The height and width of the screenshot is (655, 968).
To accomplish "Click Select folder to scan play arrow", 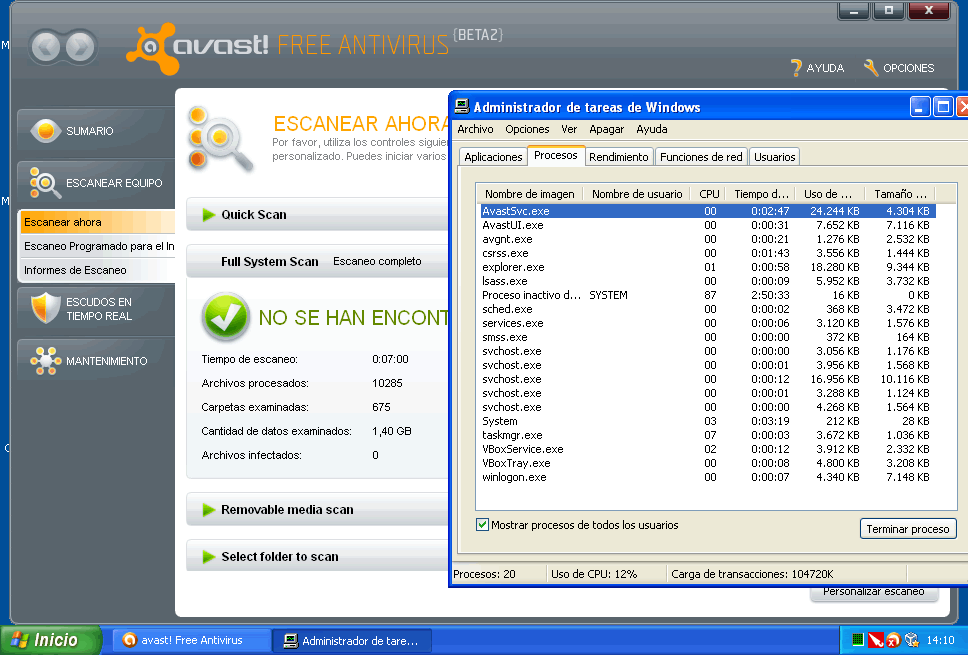I will (208, 557).
